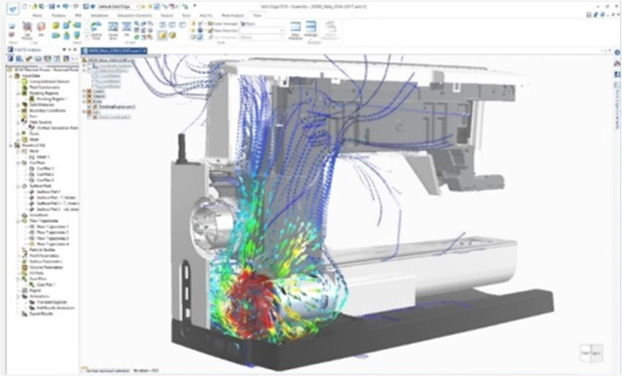Select Flow Trajectories 1 in results tree
The width and height of the screenshot is (622, 376).
(x=53, y=226)
